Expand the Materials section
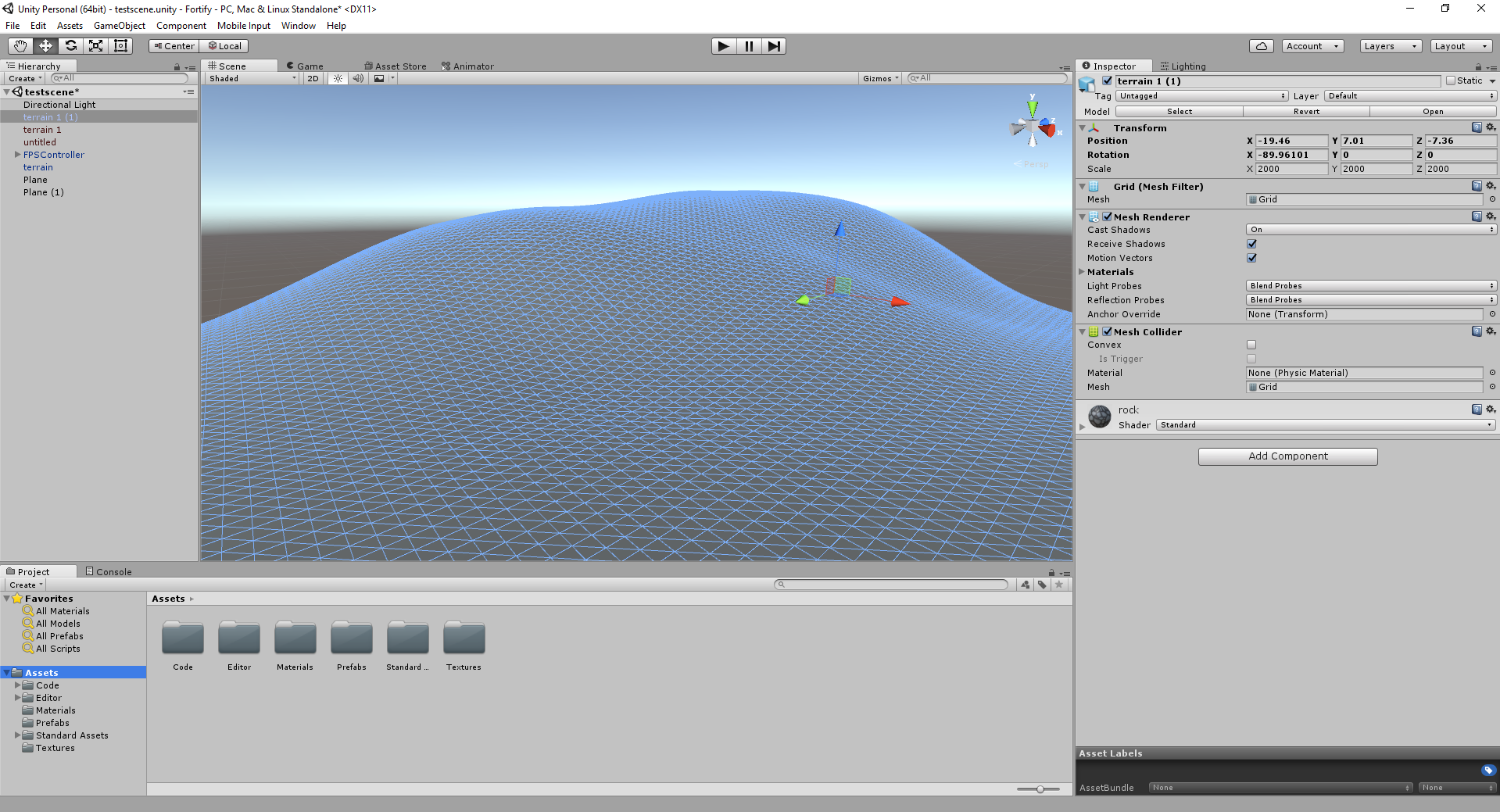 point(1082,272)
